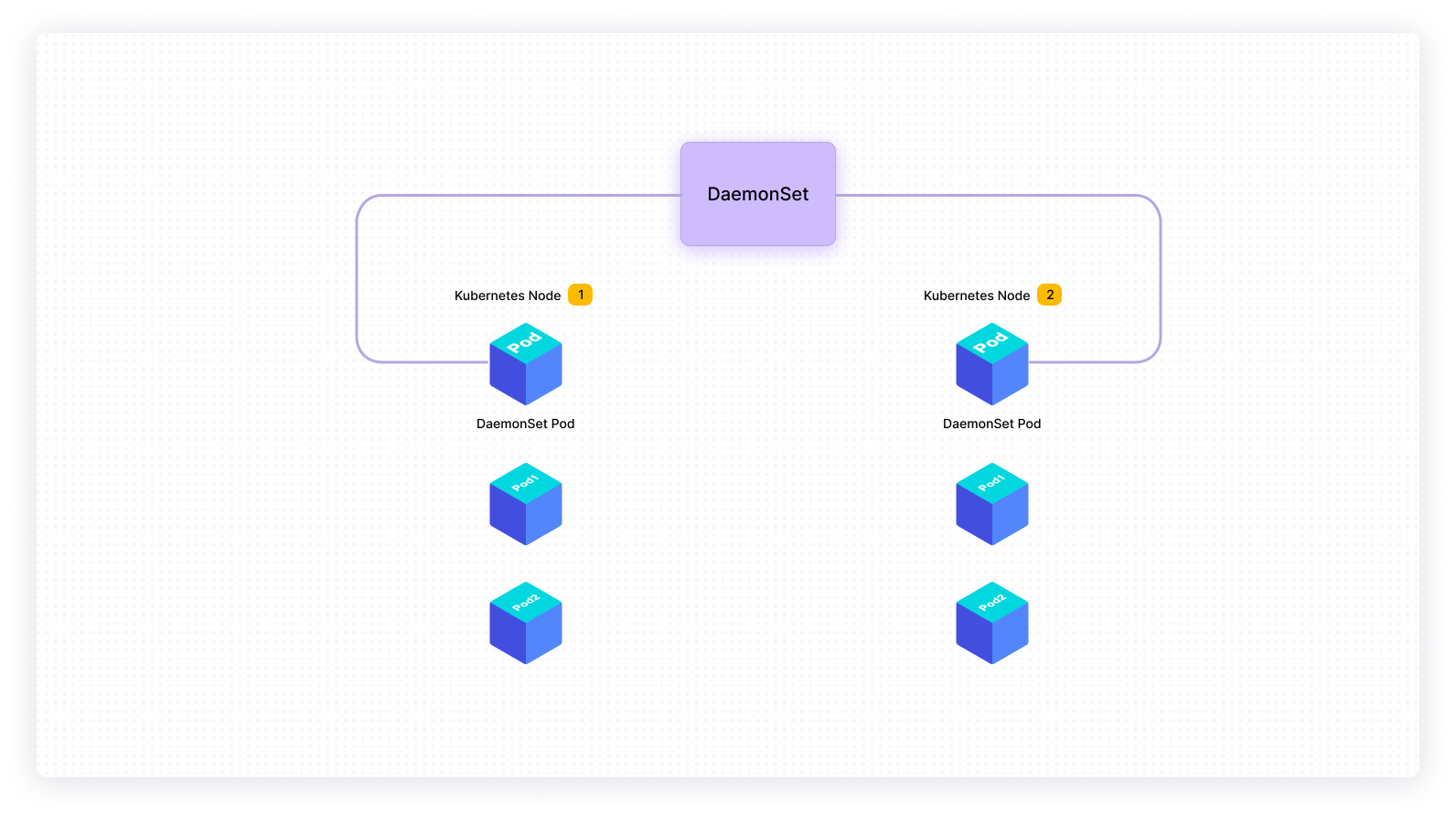Click the DaemonSet Pod caption under Node 1
Viewport: 1456px width, 817px height.
(526, 424)
